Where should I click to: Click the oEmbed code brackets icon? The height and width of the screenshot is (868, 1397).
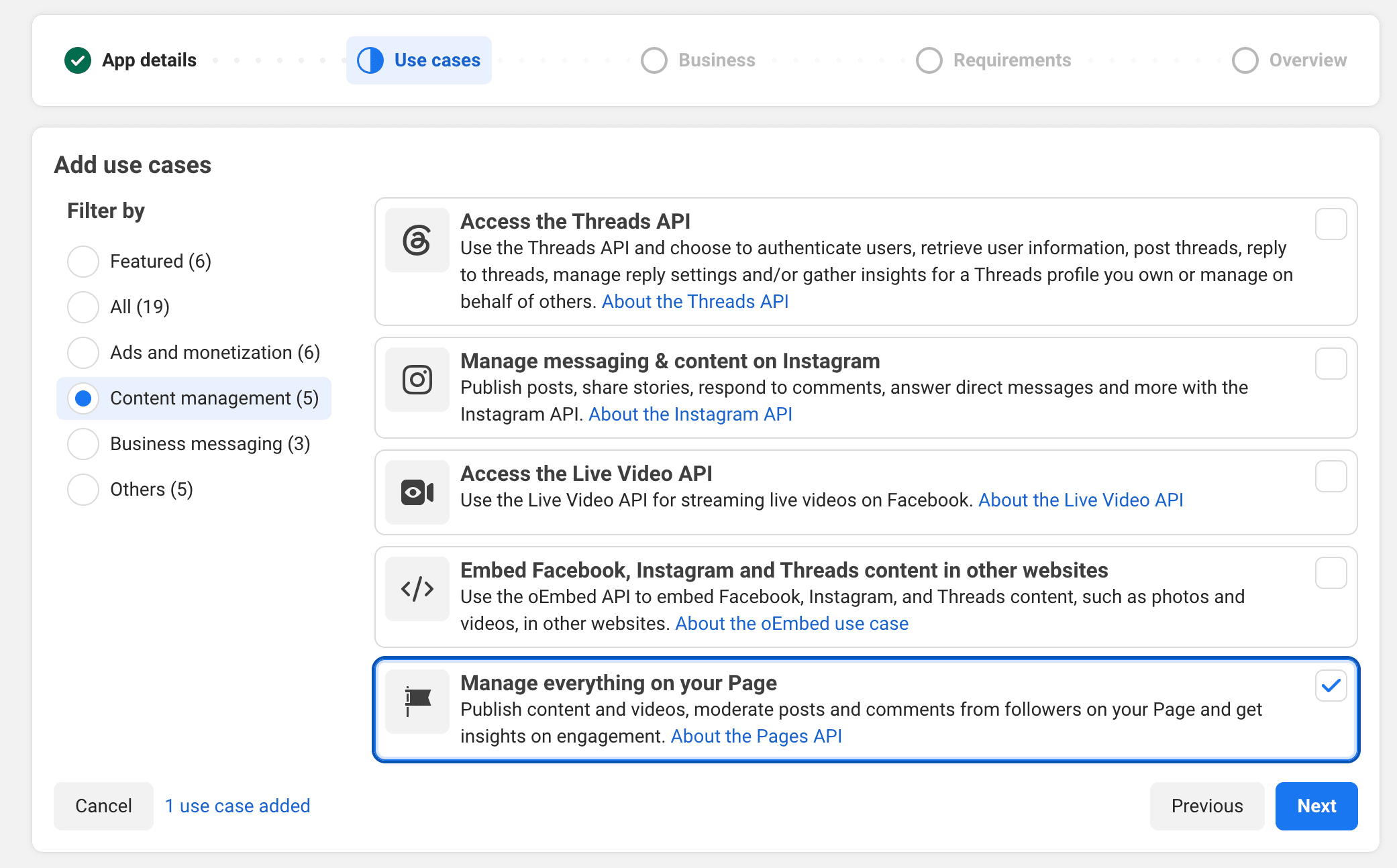(x=417, y=589)
